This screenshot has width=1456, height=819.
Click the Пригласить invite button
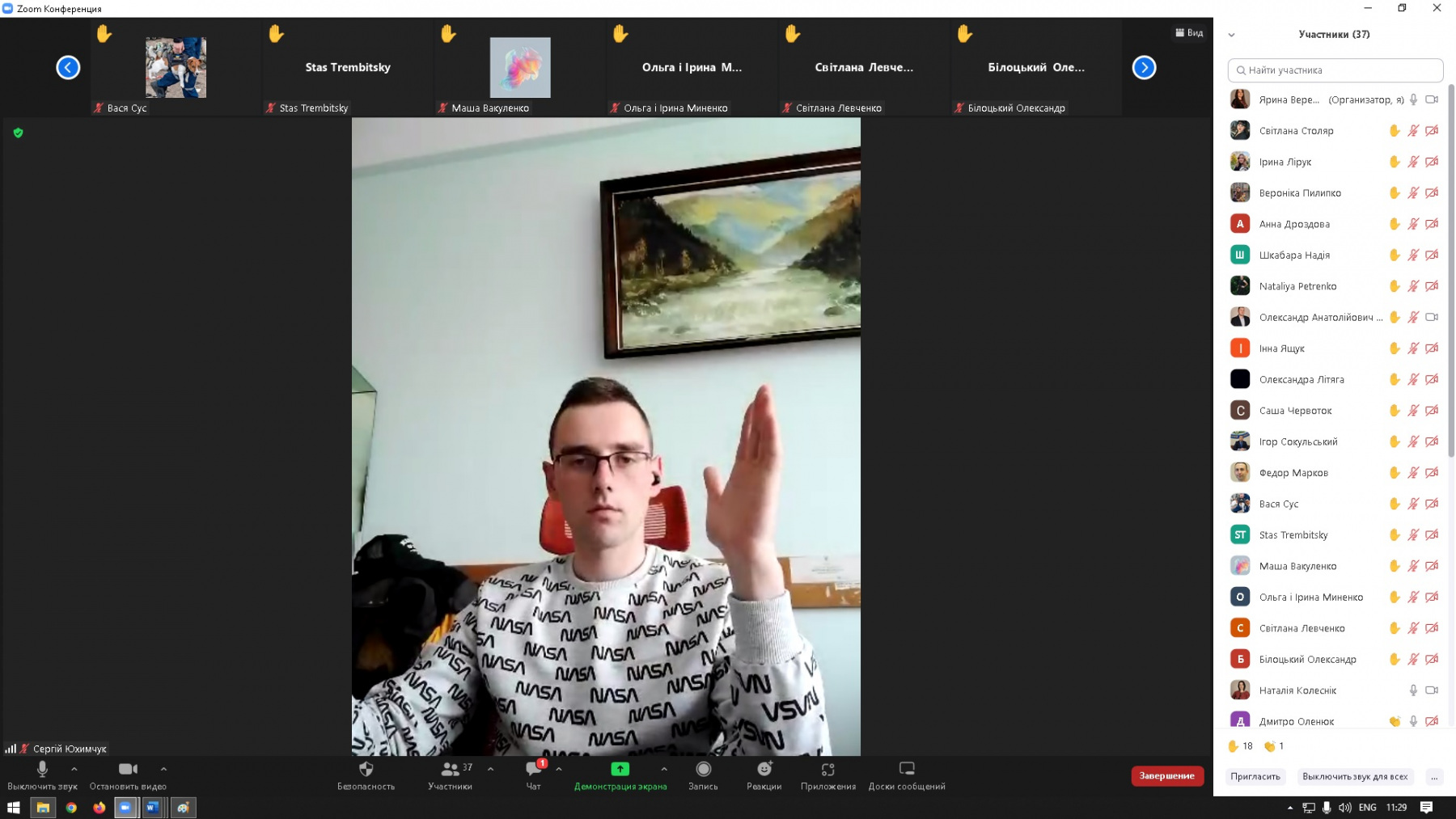1255,777
